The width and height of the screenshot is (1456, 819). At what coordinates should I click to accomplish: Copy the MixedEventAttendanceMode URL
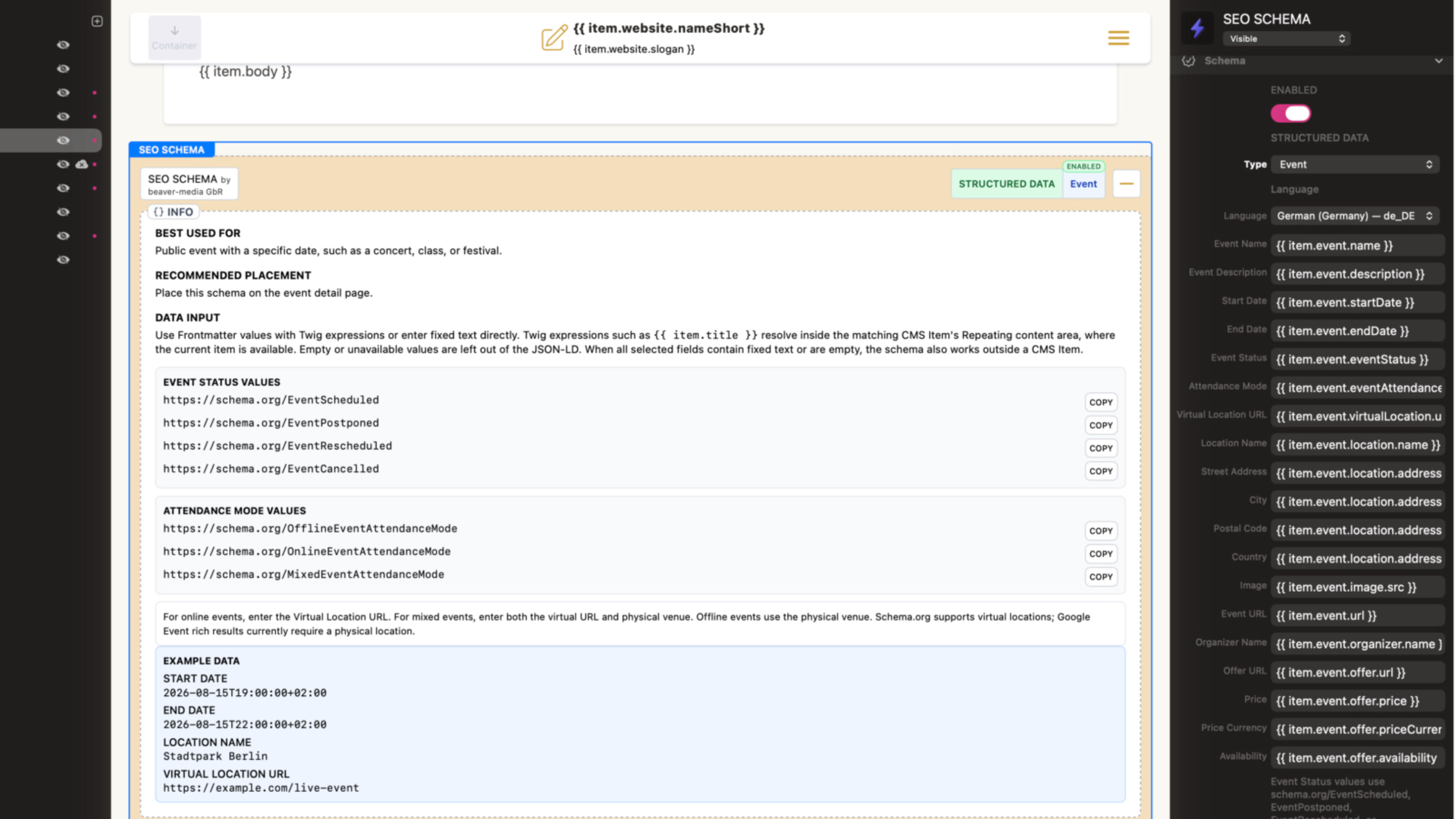click(x=1100, y=576)
